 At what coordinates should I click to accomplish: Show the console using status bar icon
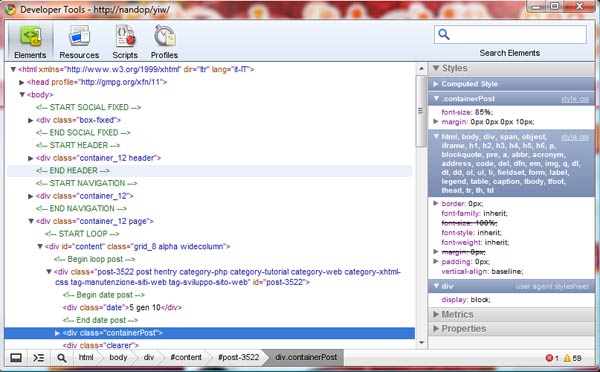coord(39,358)
